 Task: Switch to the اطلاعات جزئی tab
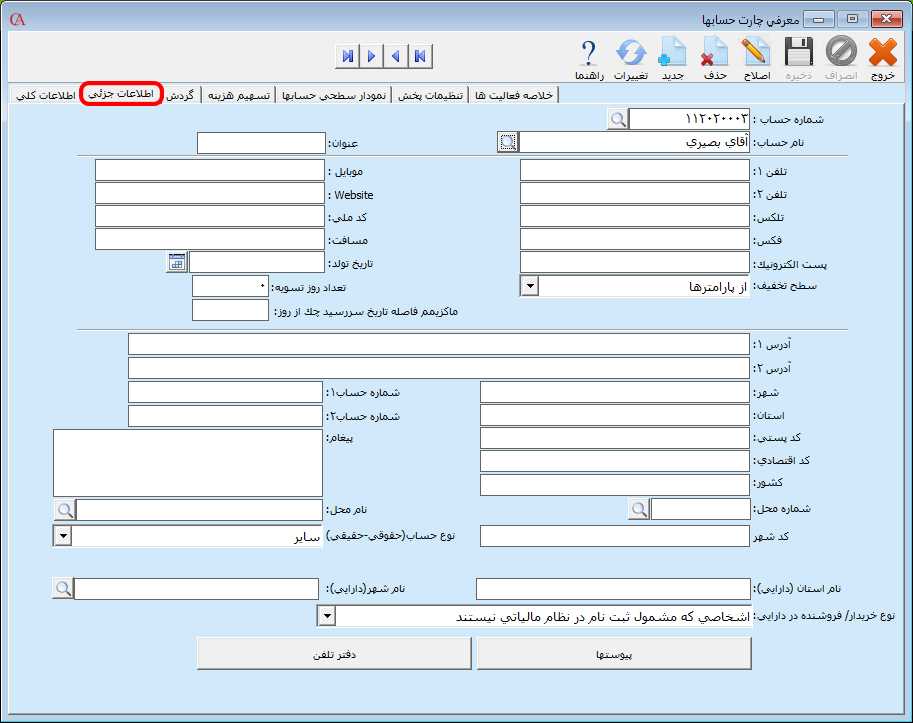pos(120,91)
